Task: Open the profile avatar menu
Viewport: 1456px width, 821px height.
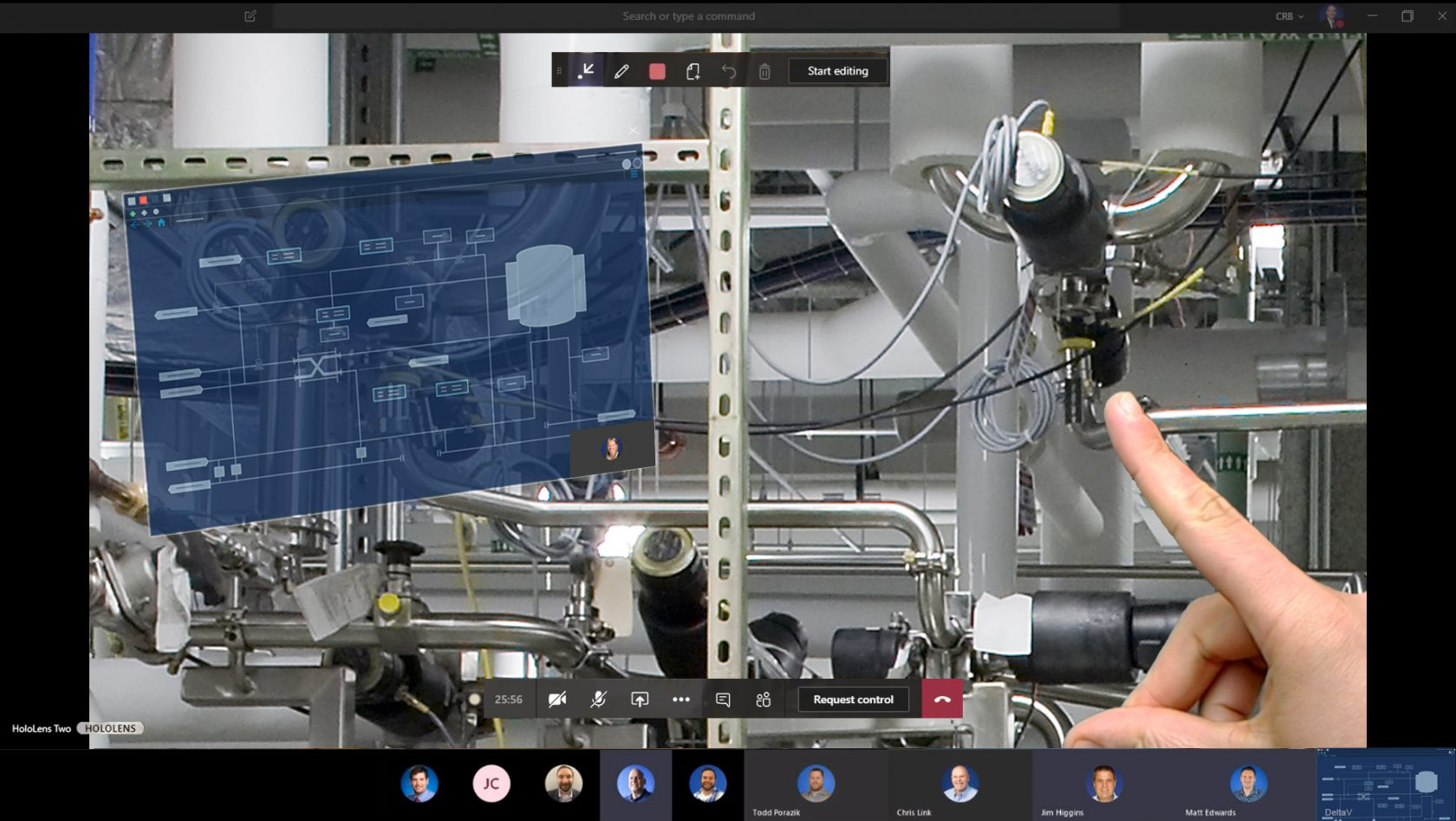Action: pyautogui.click(x=1330, y=16)
